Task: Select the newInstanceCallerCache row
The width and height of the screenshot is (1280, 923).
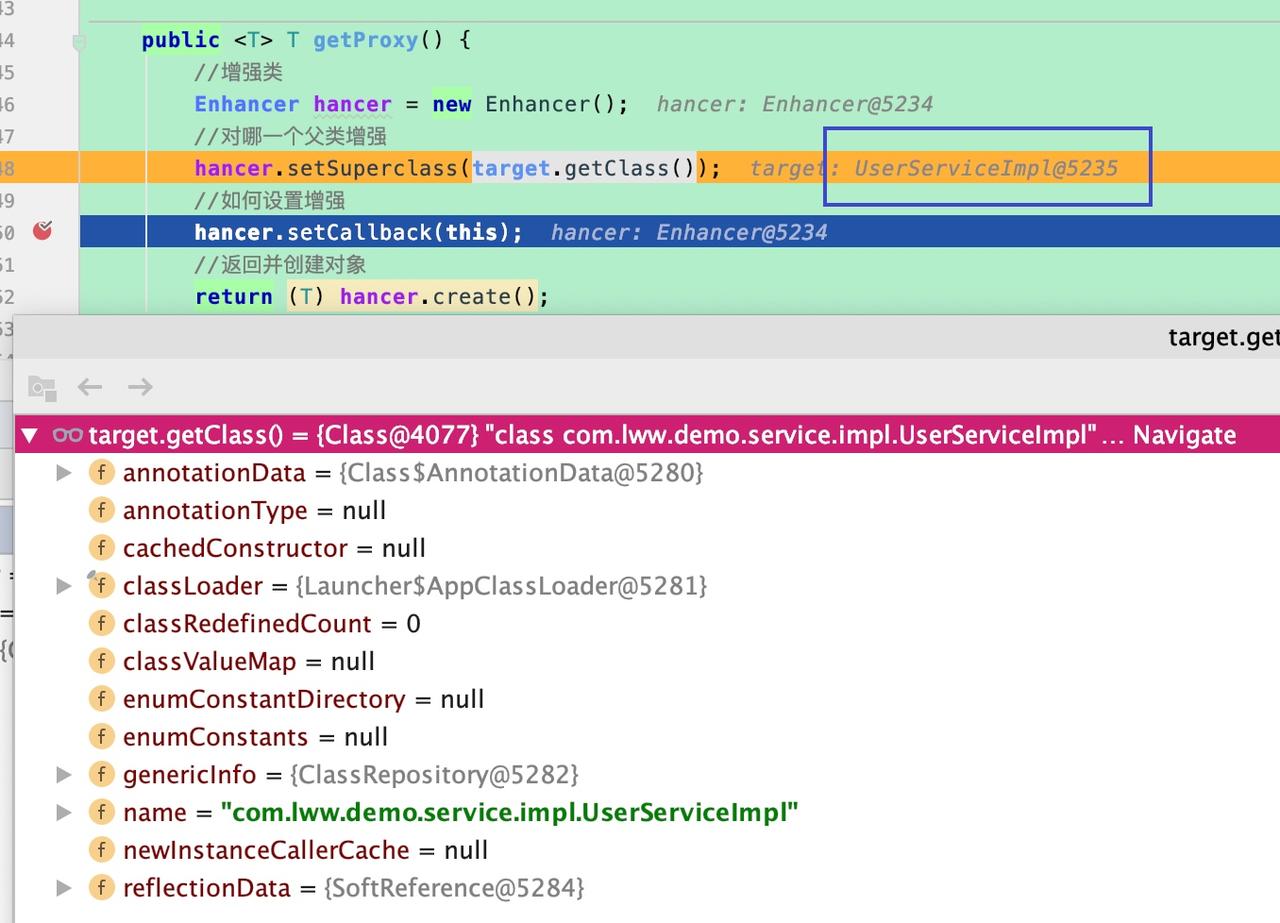Action: click(647, 851)
